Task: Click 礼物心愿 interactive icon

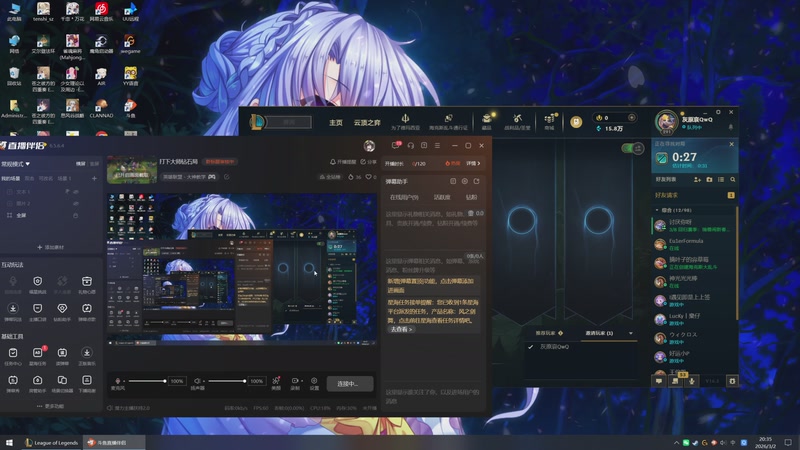Action: 87,281
